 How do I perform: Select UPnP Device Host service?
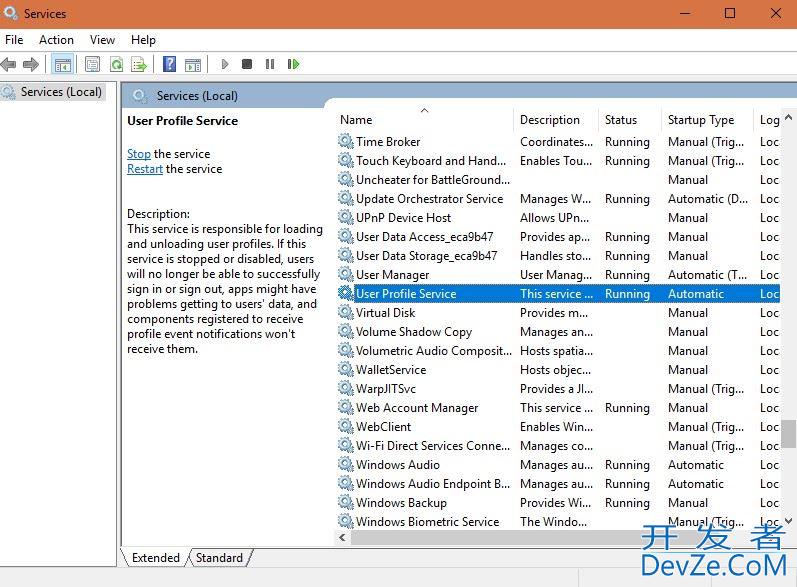pos(558,218)
